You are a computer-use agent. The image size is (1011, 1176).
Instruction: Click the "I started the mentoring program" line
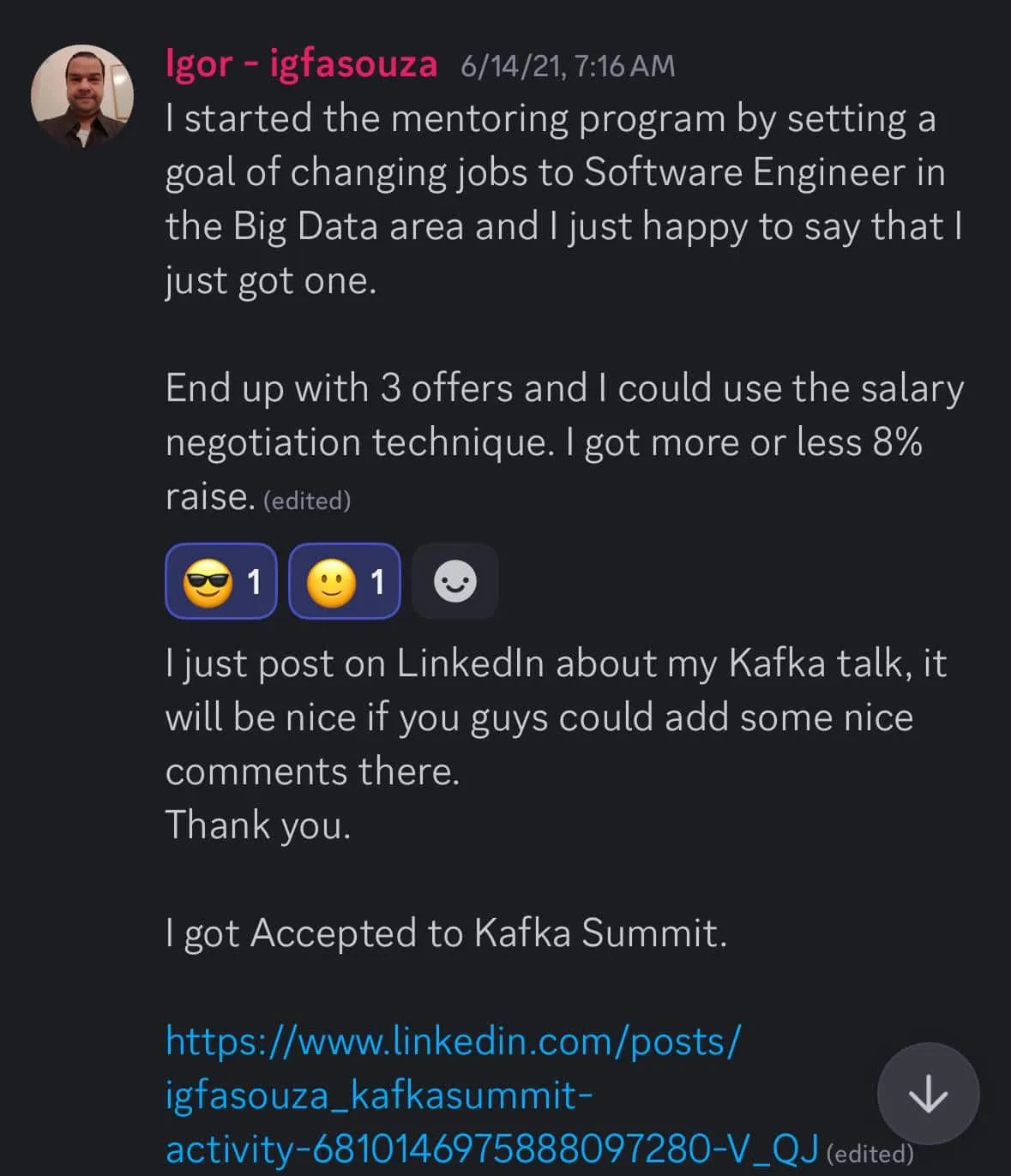click(550, 118)
